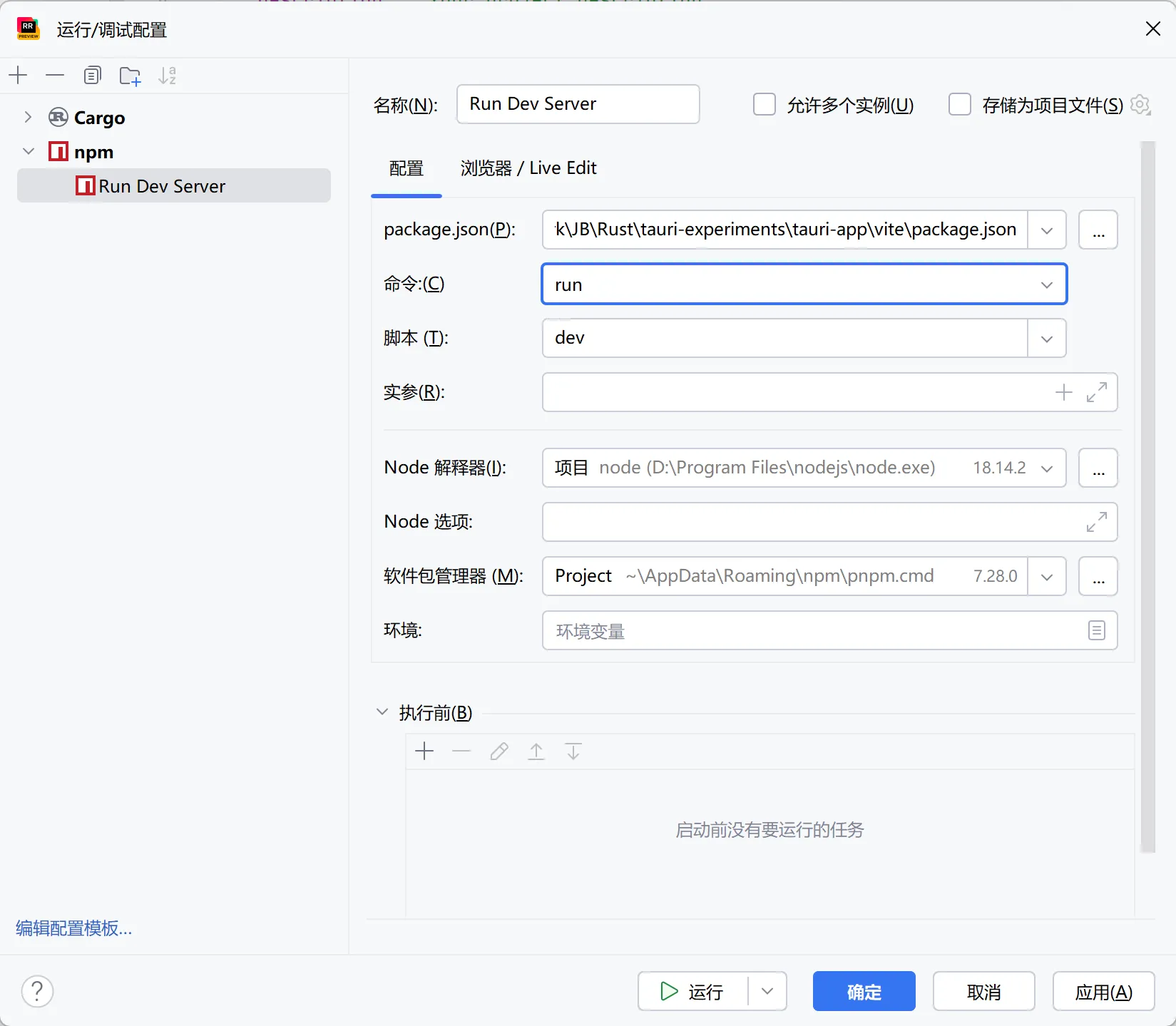The height and width of the screenshot is (1026, 1176).
Task: Create a new configuration folder
Action: (x=130, y=76)
